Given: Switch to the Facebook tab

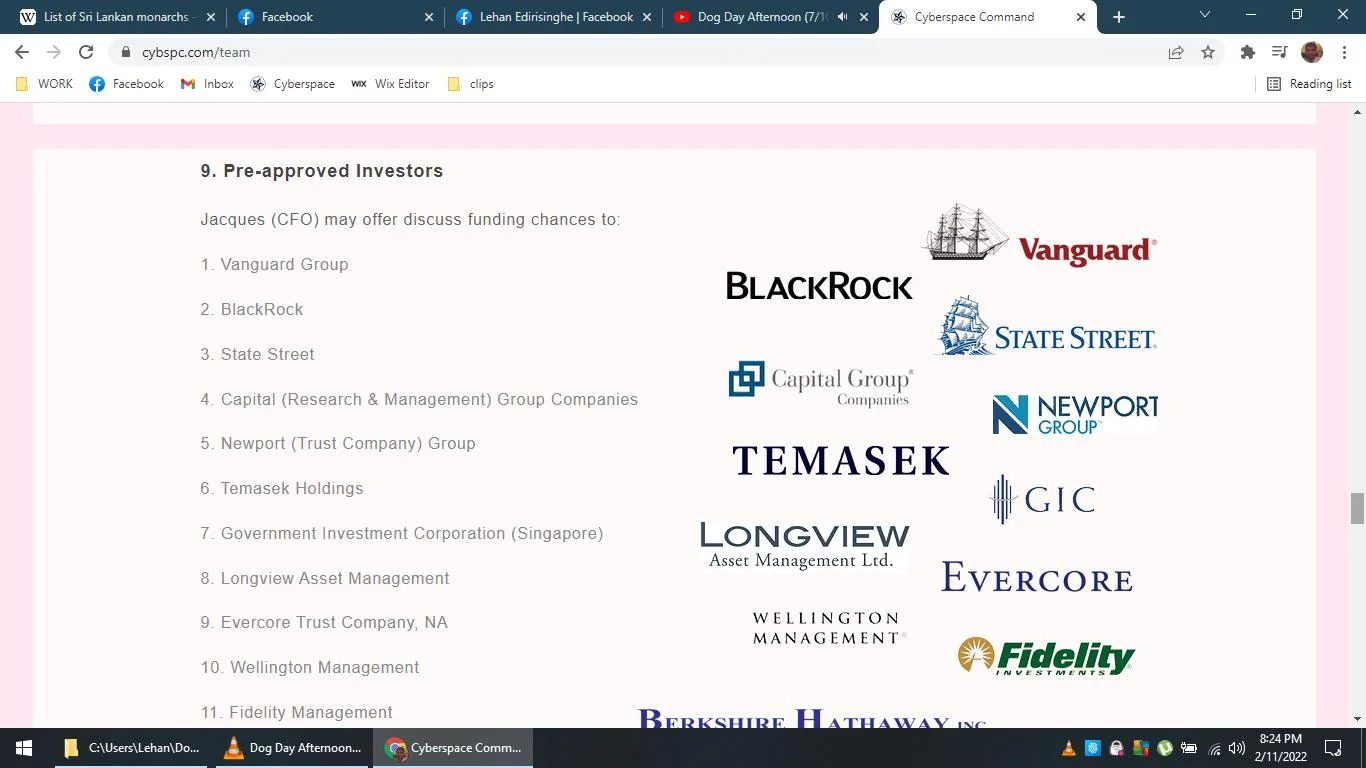Looking at the screenshot, I should coord(336,17).
